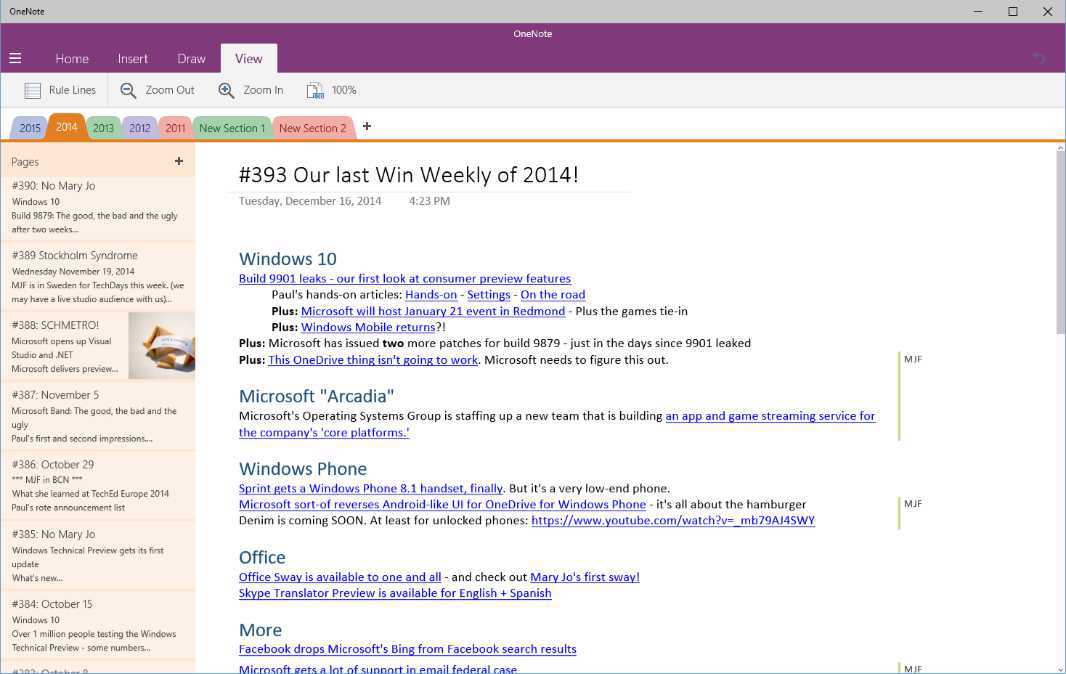Click the page date 'Tuesday, December 16, 2014'
Viewport: 1066px width, 674px height.
[x=310, y=201]
